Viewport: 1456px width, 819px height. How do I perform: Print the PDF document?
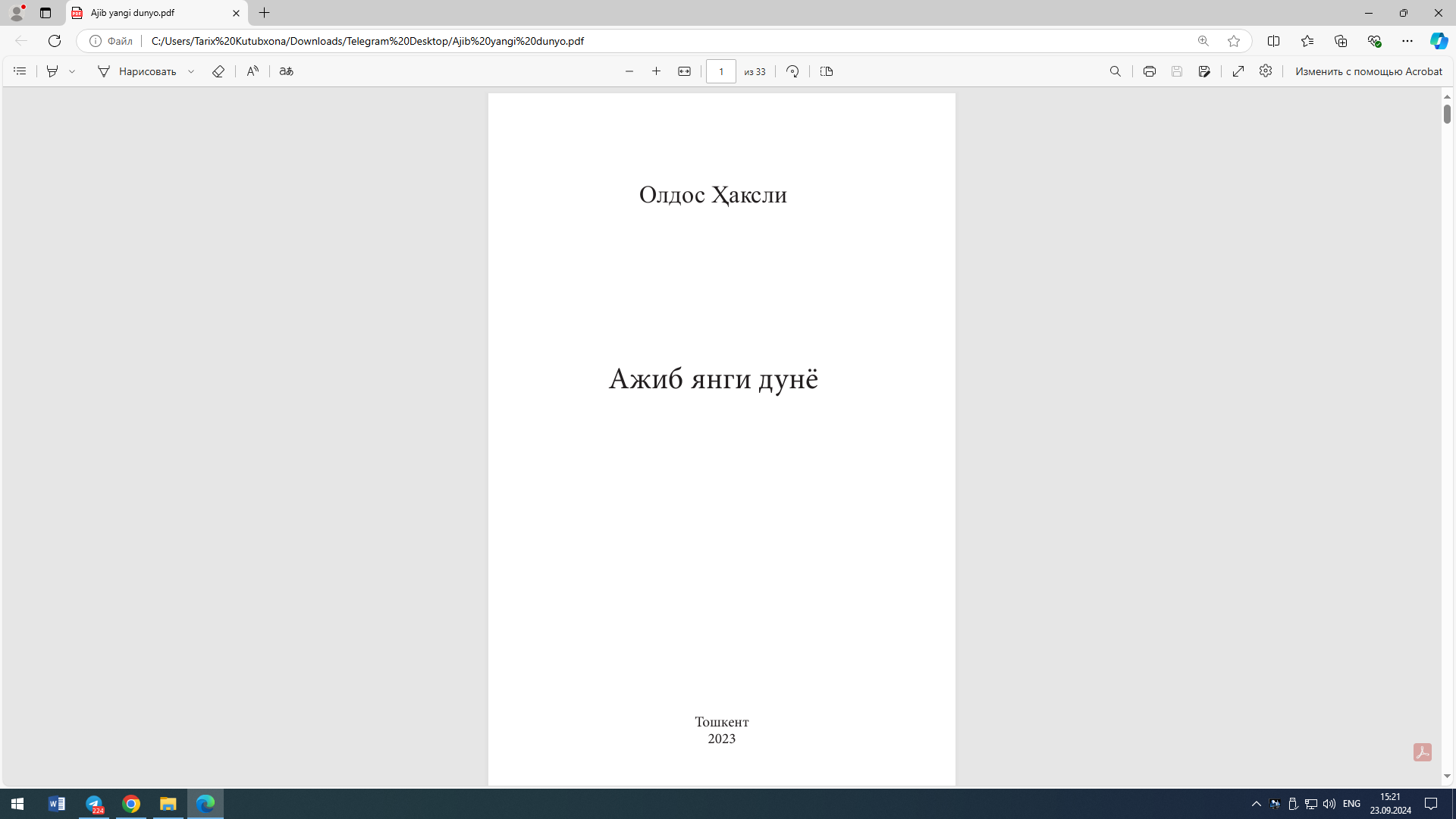tap(1150, 71)
